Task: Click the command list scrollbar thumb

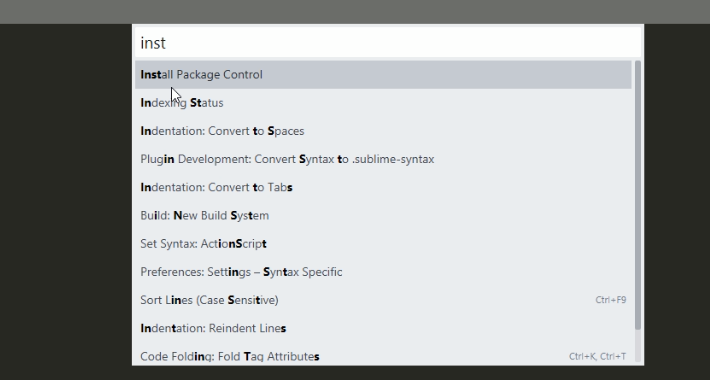Action: (x=638, y=195)
